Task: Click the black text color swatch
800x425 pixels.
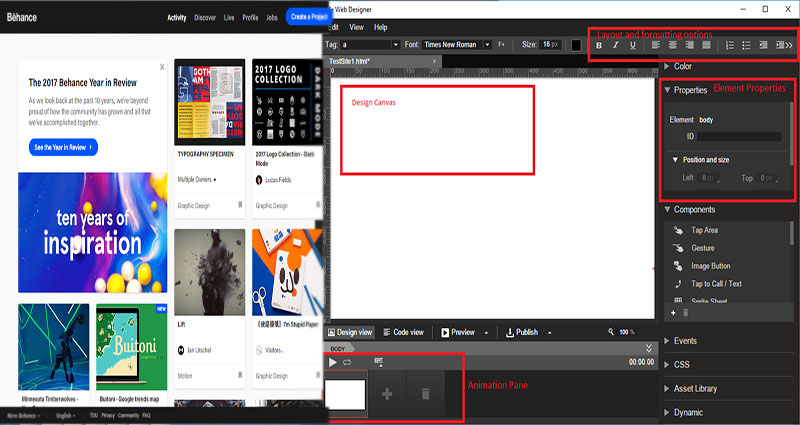Action: click(577, 45)
